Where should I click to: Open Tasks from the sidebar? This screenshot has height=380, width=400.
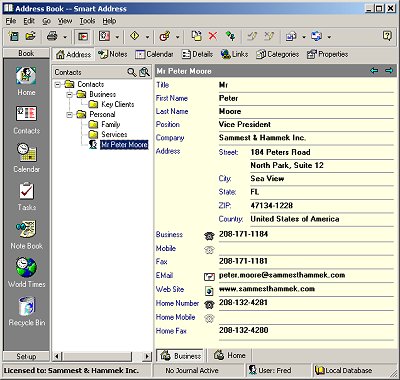point(26,197)
